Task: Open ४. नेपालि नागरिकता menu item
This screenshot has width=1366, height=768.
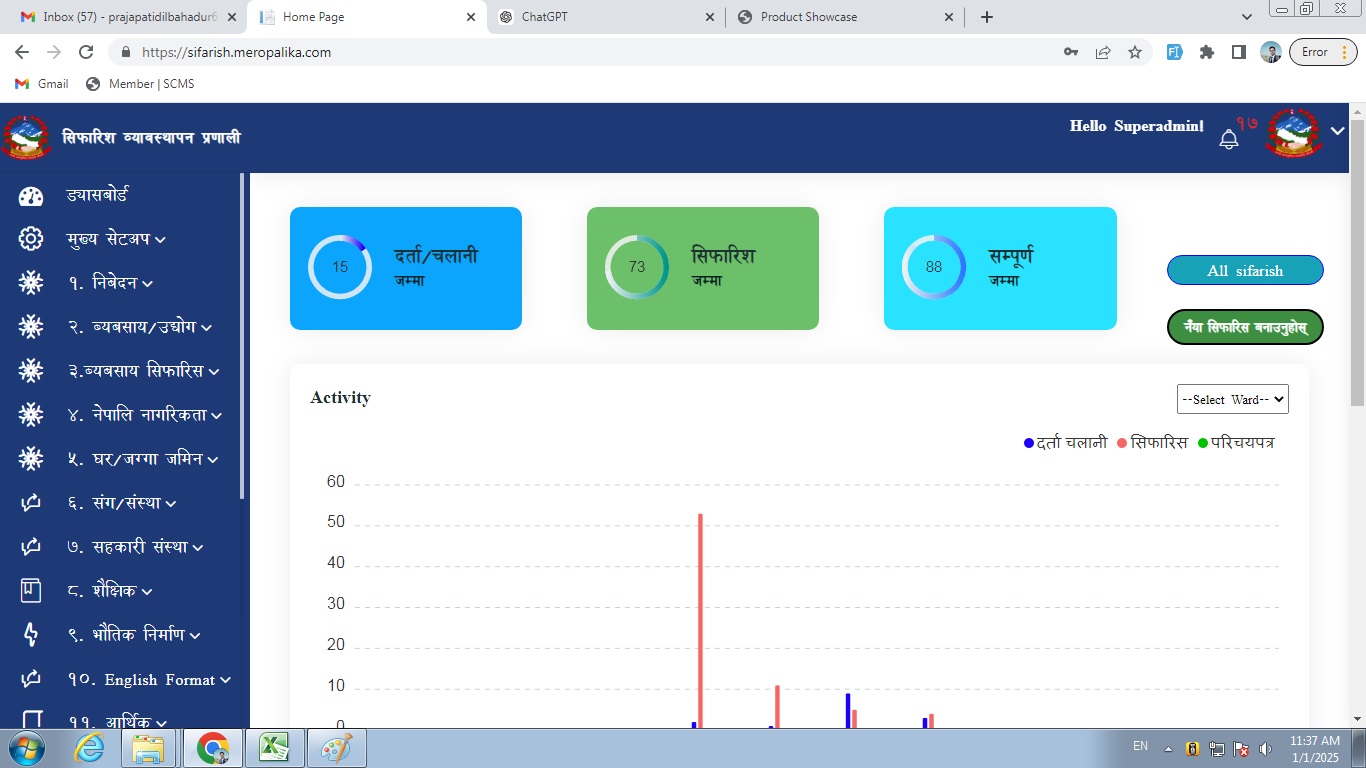Action: [x=144, y=415]
